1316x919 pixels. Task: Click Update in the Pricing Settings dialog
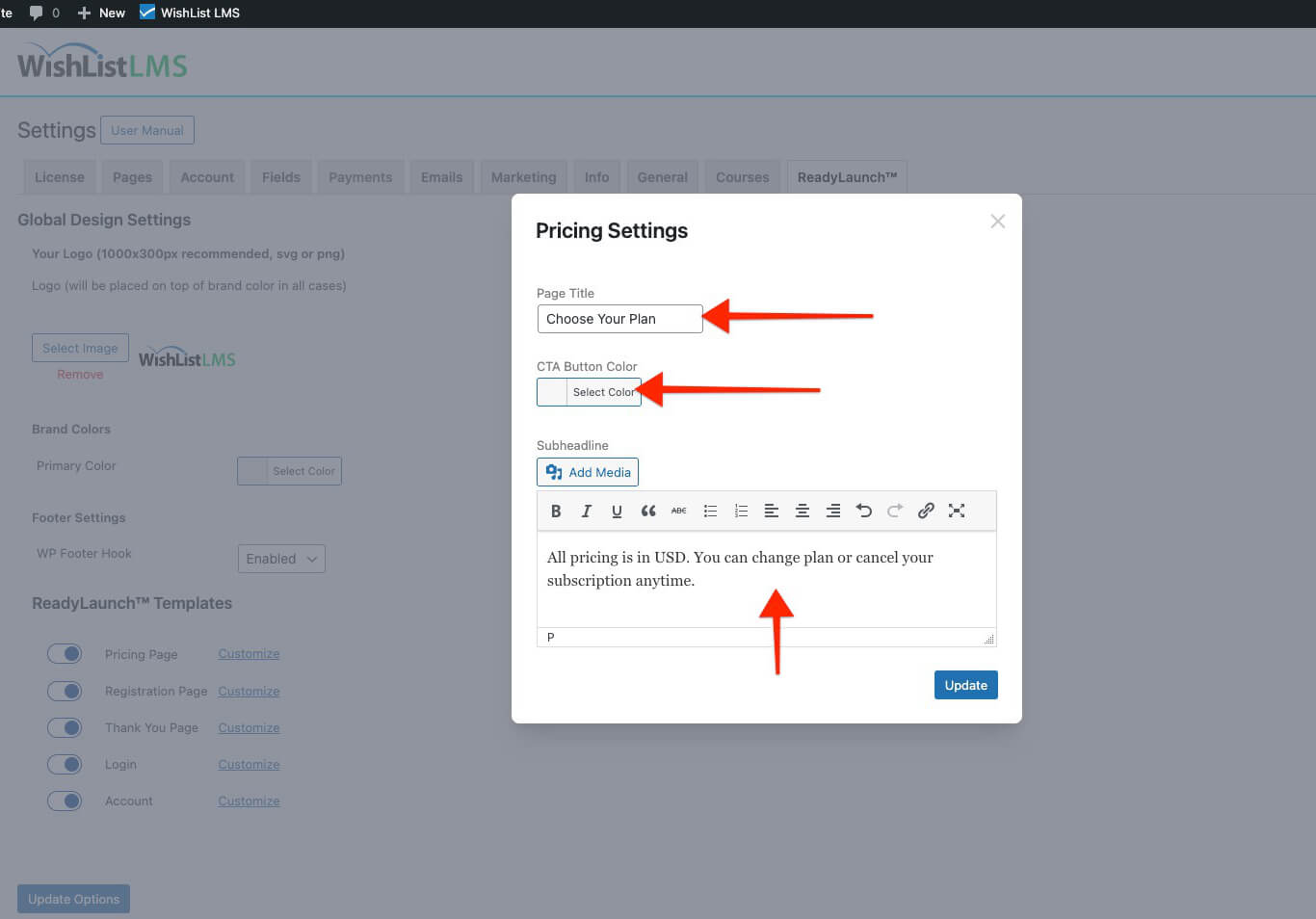pos(965,684)
